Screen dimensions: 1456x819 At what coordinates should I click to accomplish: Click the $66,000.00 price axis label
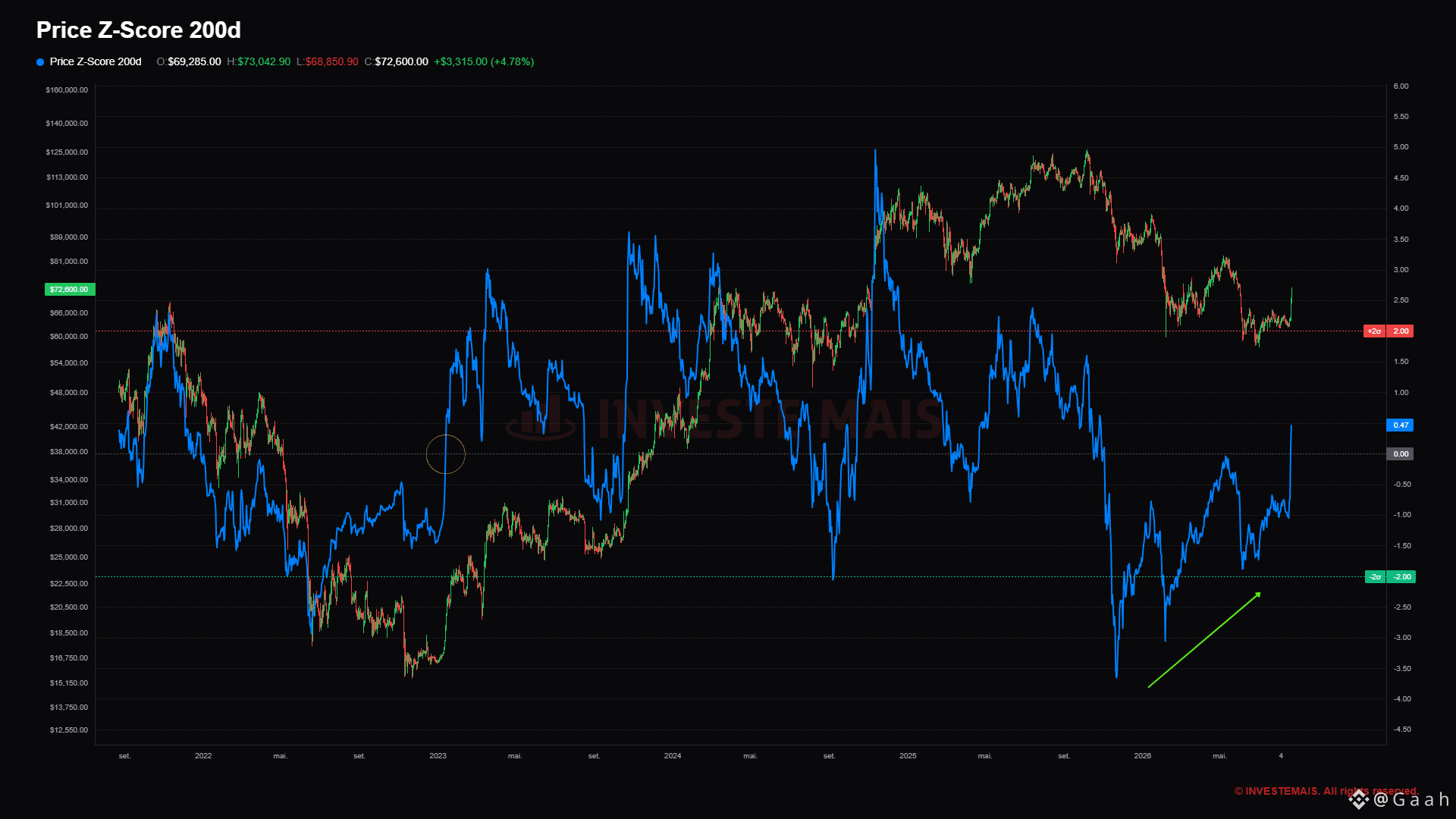click(69, 312)
